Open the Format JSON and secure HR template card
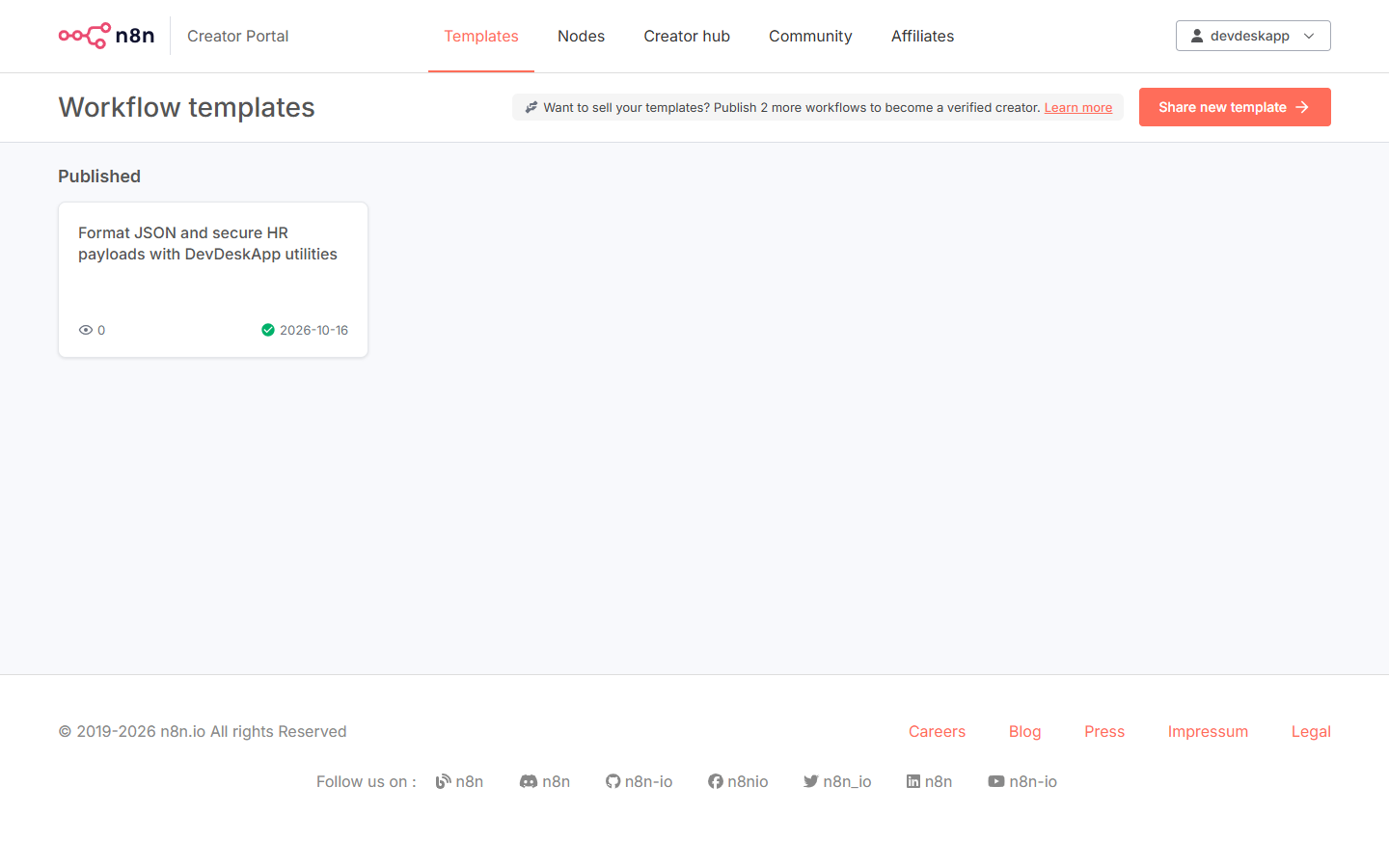The width and height of the screenshot is (1389, 868). (x=213, y=280)
